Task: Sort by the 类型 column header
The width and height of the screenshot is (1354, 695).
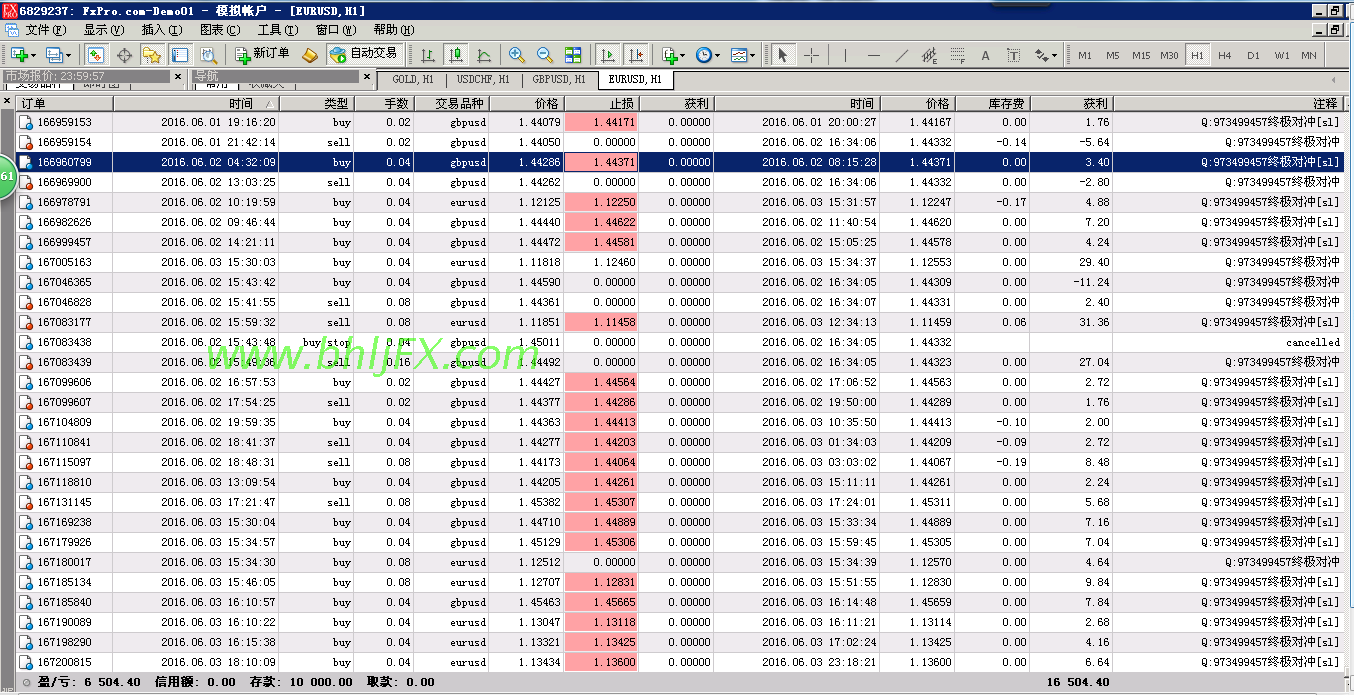Action: tap(318, 103)
